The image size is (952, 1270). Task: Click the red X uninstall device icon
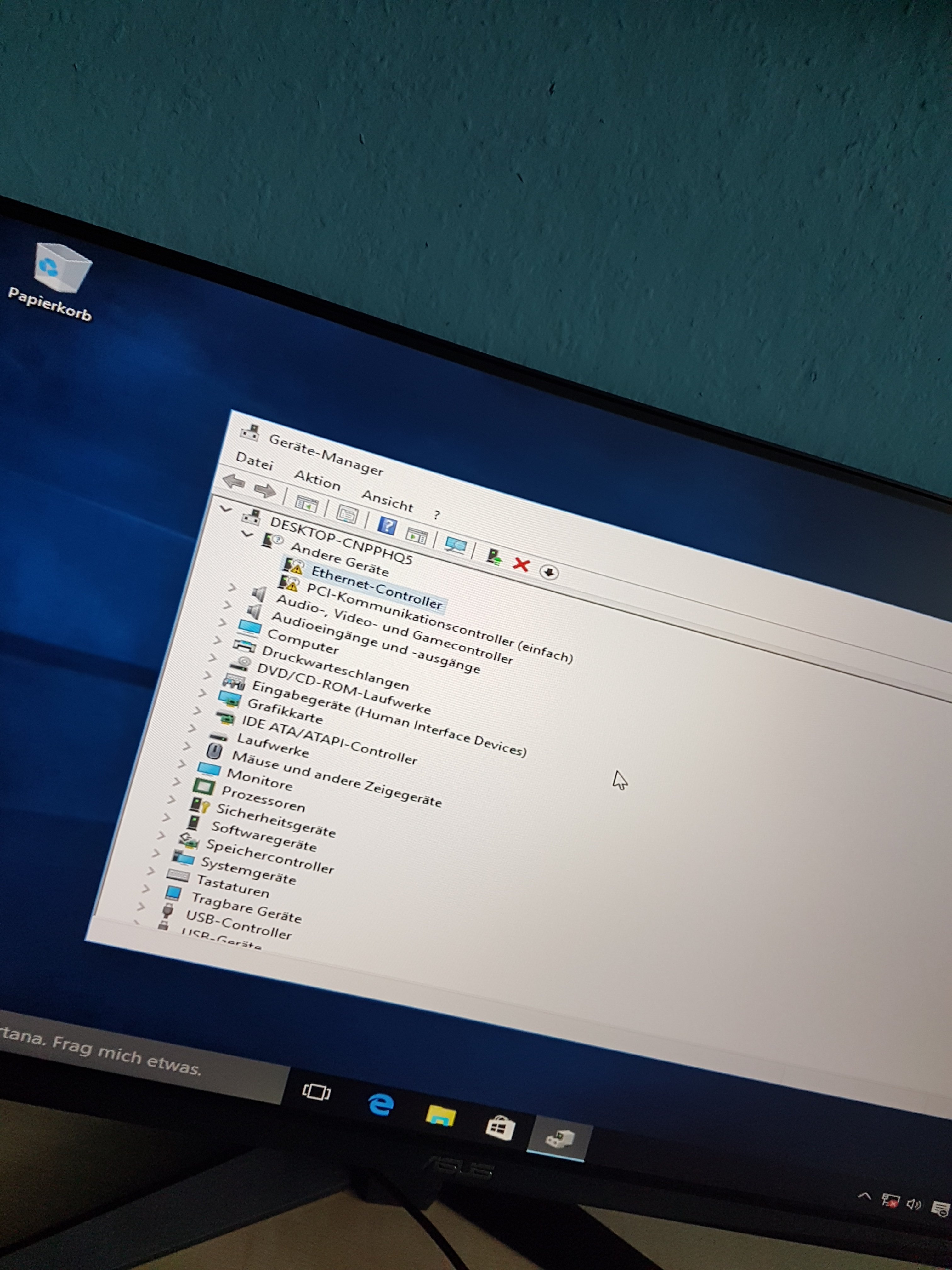pos(521,564)
